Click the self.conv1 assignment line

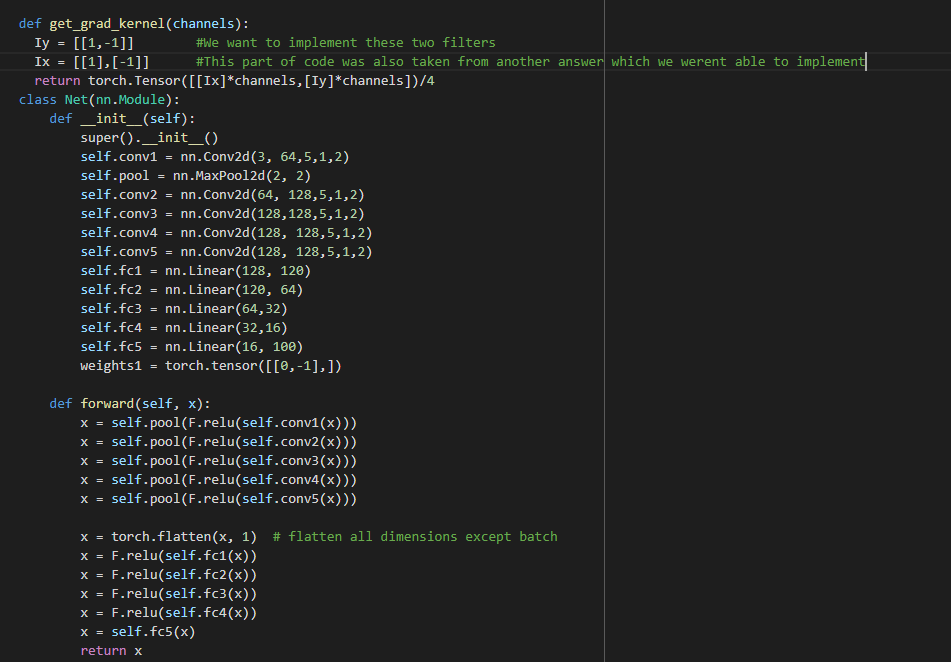(x=215, y=157)
